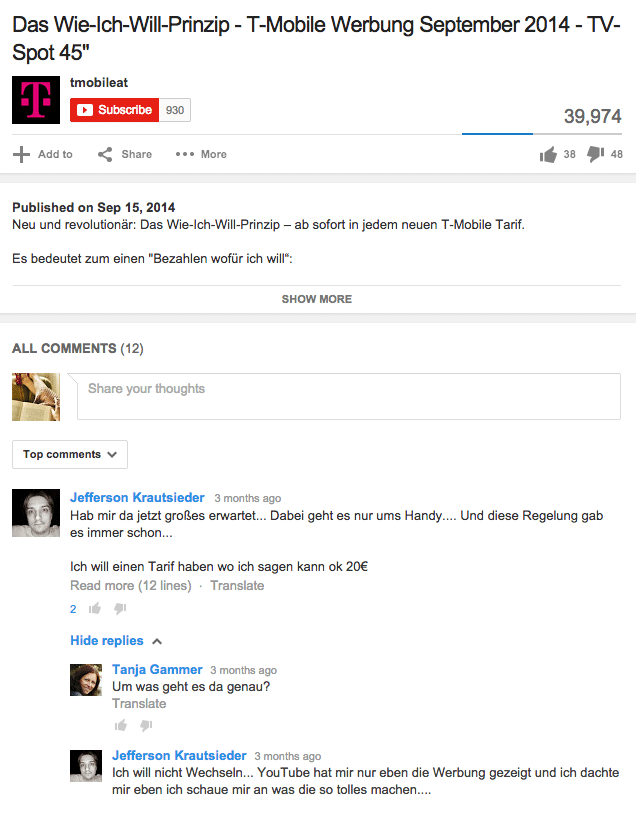Open Jefferson Krautsieder's profile from top comment

pos(137,498)
